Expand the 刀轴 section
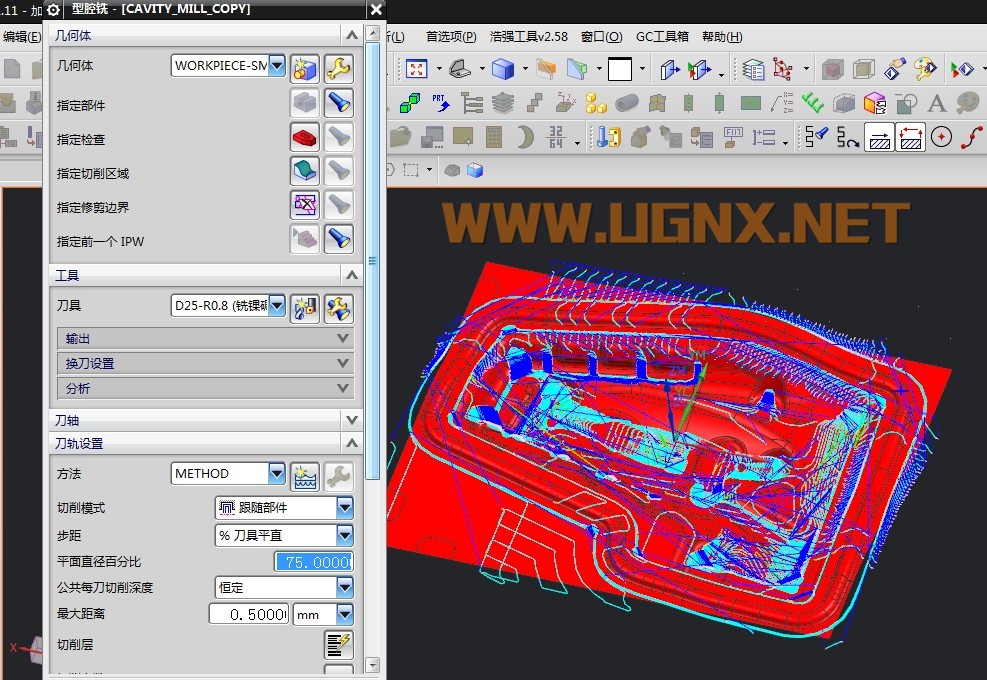The image size is (987, 680). 206,420
